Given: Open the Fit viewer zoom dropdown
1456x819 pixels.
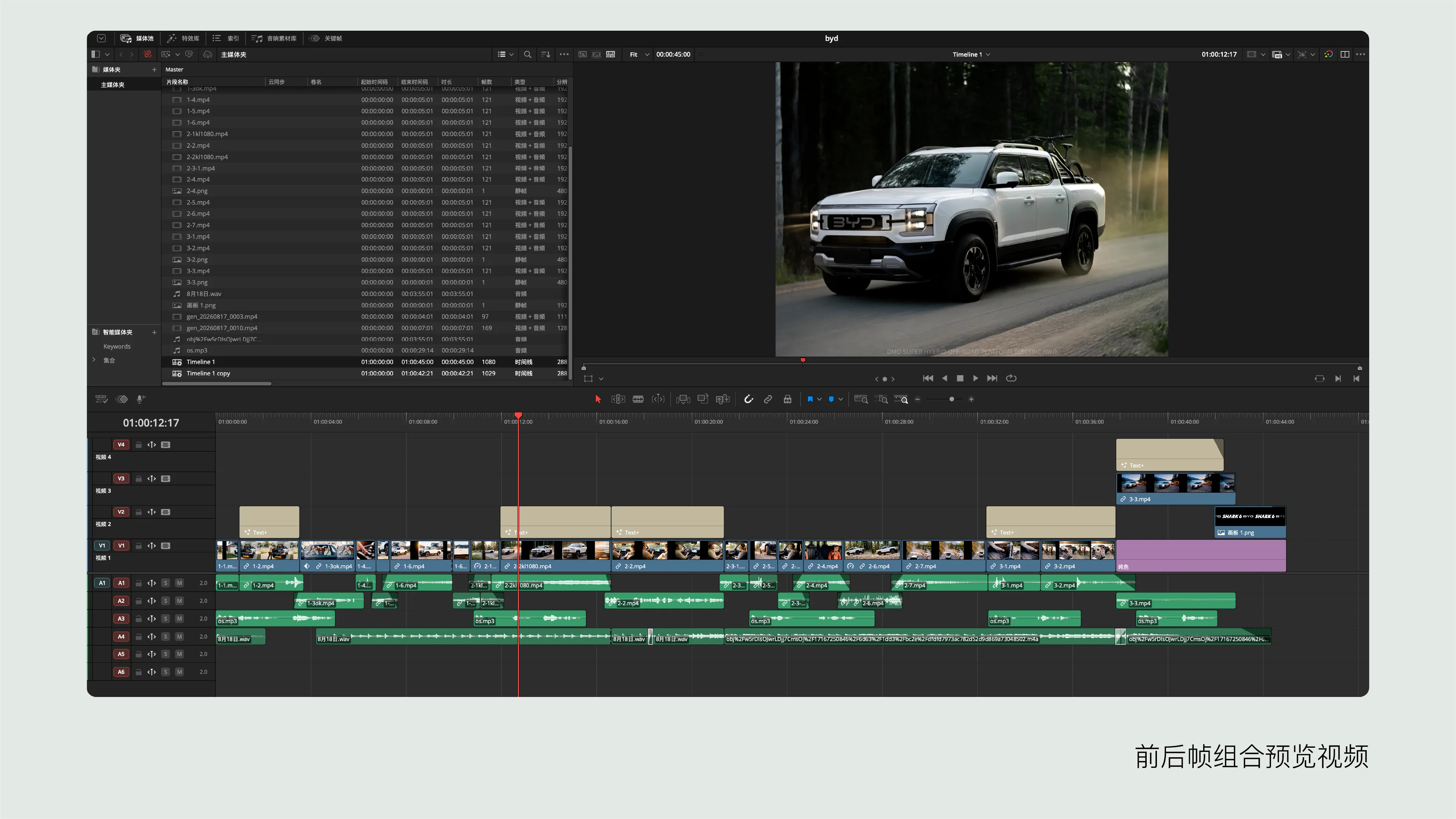Looking at the screenshot, I should coord(639,54).
